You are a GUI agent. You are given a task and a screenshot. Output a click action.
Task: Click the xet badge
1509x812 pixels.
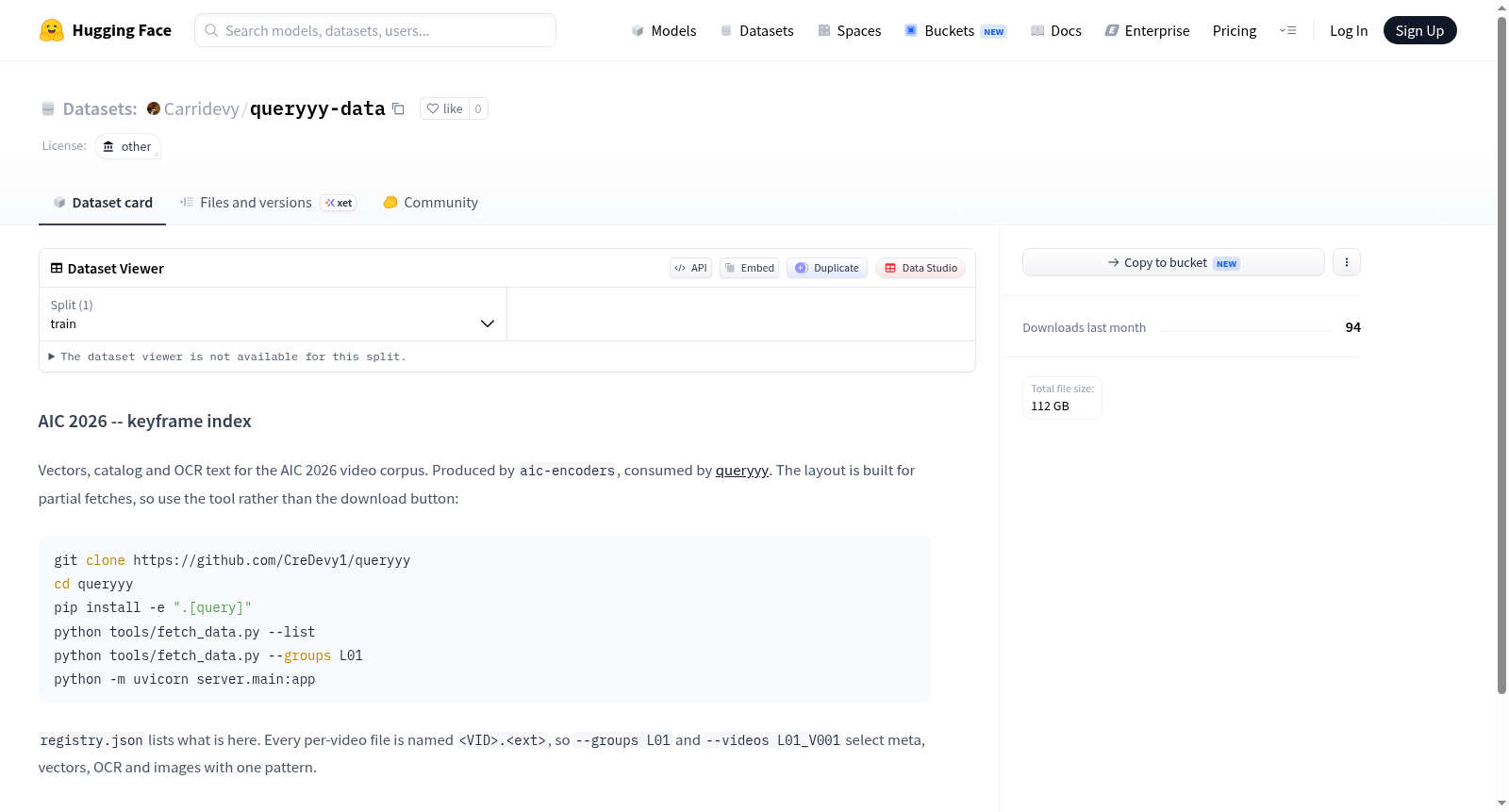[339, 203]
